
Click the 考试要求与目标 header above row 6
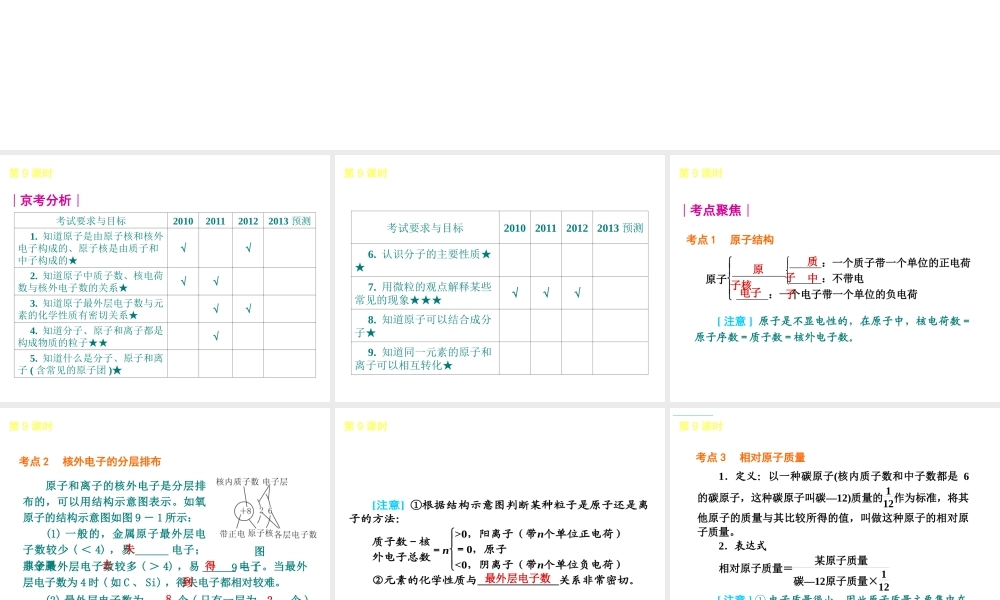coord(425,228)
